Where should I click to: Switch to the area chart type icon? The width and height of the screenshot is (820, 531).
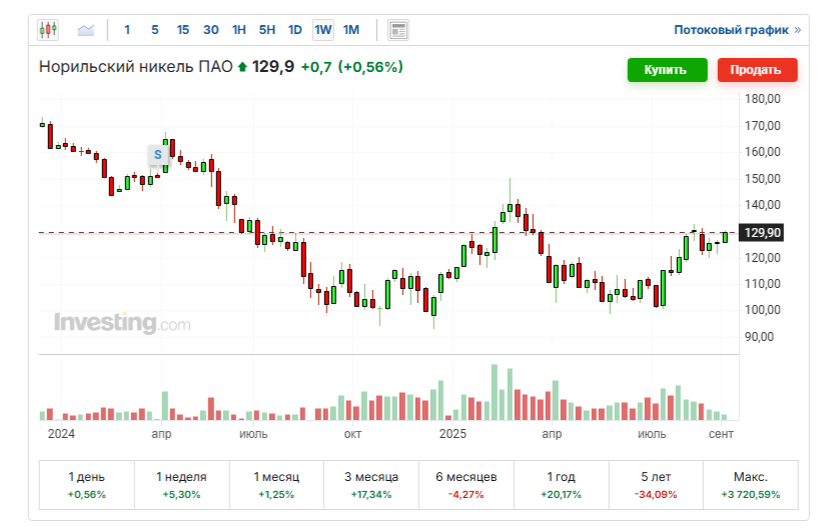click(86, 30)
